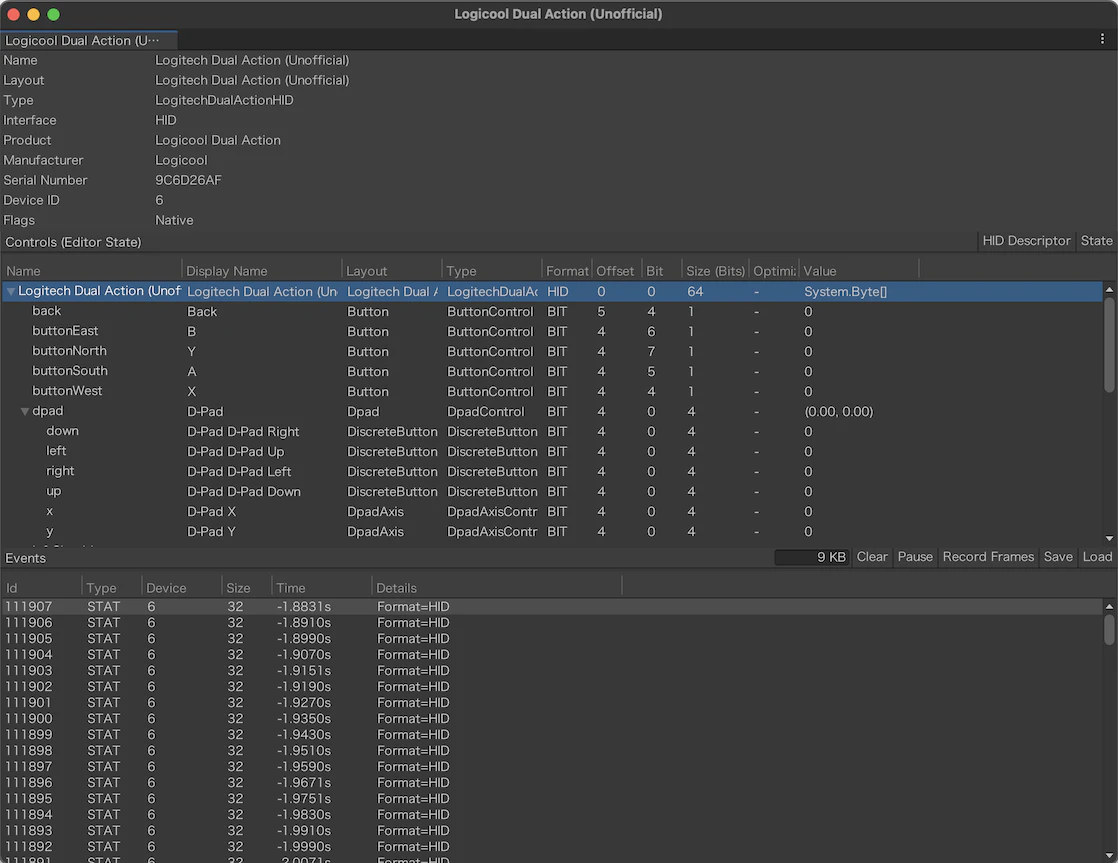Click the serial number 9C6D26AF value
1118x863 pixels.
point(188,180)
